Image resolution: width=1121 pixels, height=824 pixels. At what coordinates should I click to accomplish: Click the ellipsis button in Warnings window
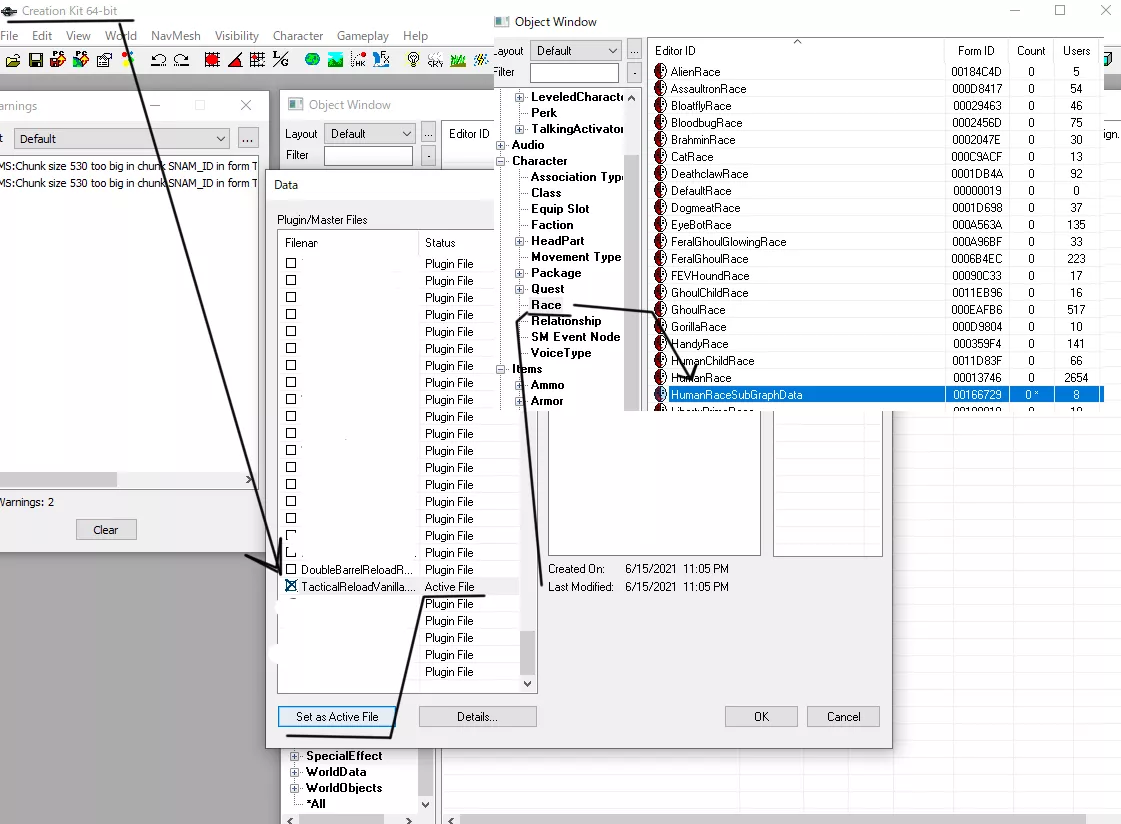247,139
